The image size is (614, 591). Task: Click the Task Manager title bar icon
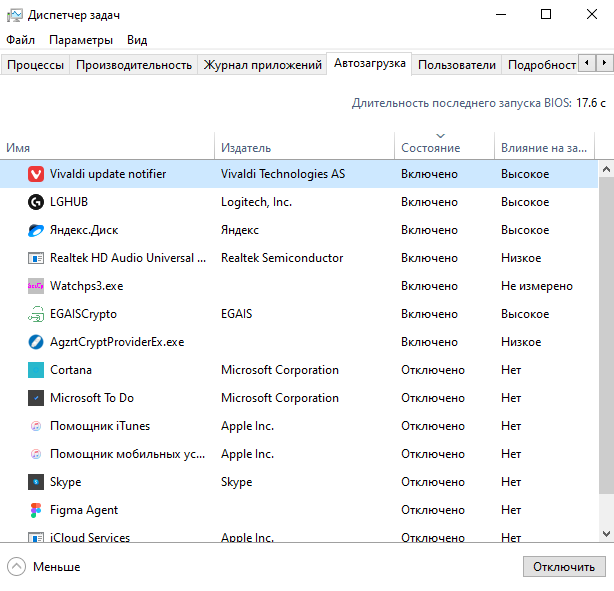[x=14, y=15]
